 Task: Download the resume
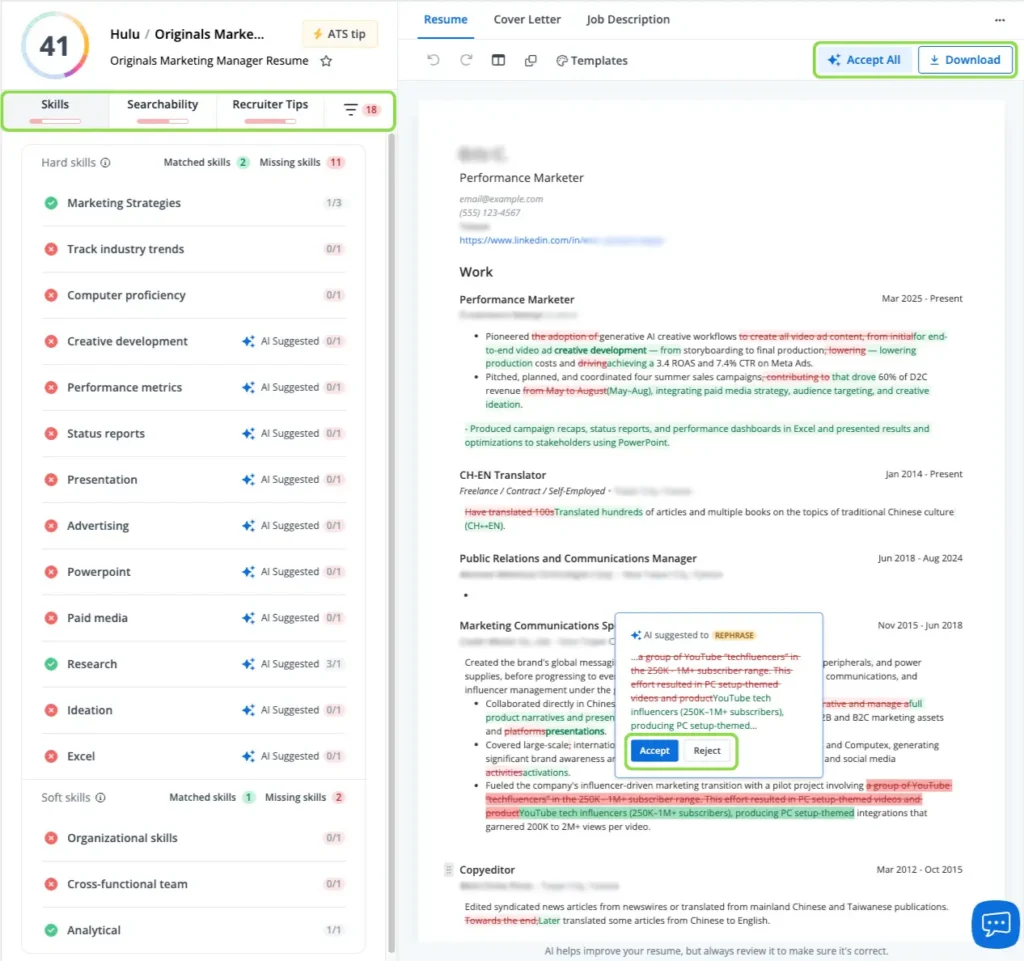pyautogui.click(x=965, y=60)
